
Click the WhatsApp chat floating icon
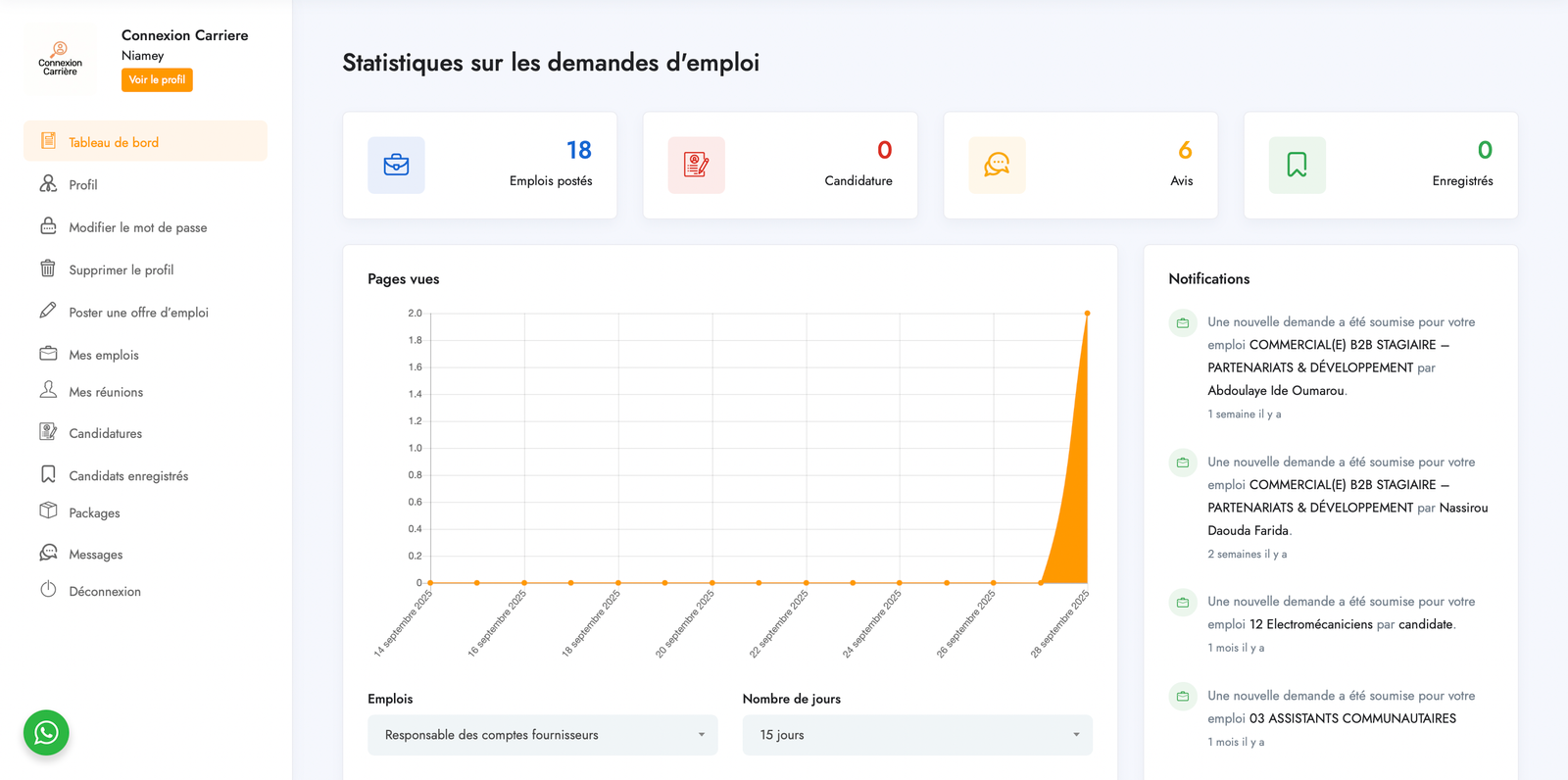pyautogui.click(x=46, y=733)
